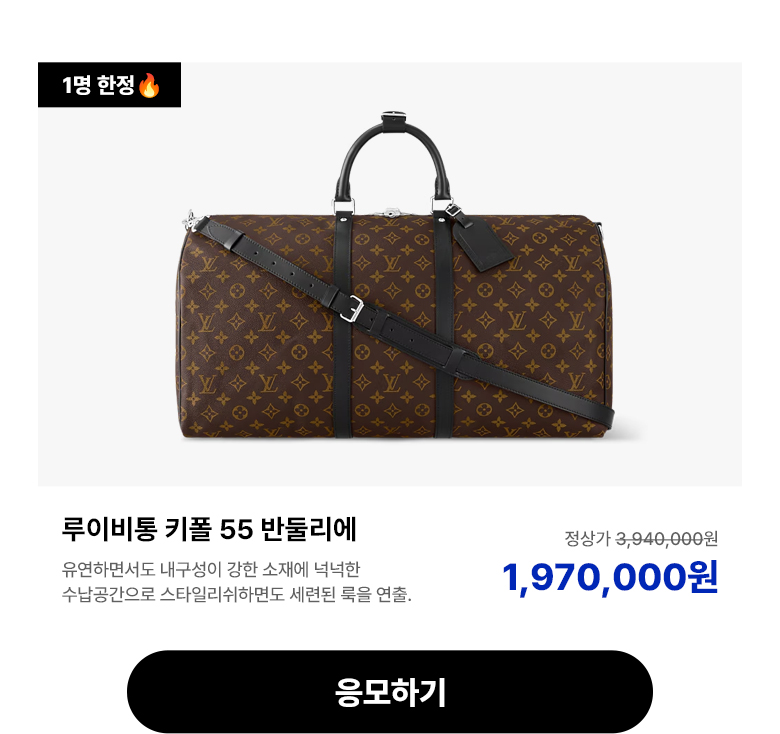Click the 응모하기 button
This screenshot has width=780, height=734.
(x=390, y=691)
